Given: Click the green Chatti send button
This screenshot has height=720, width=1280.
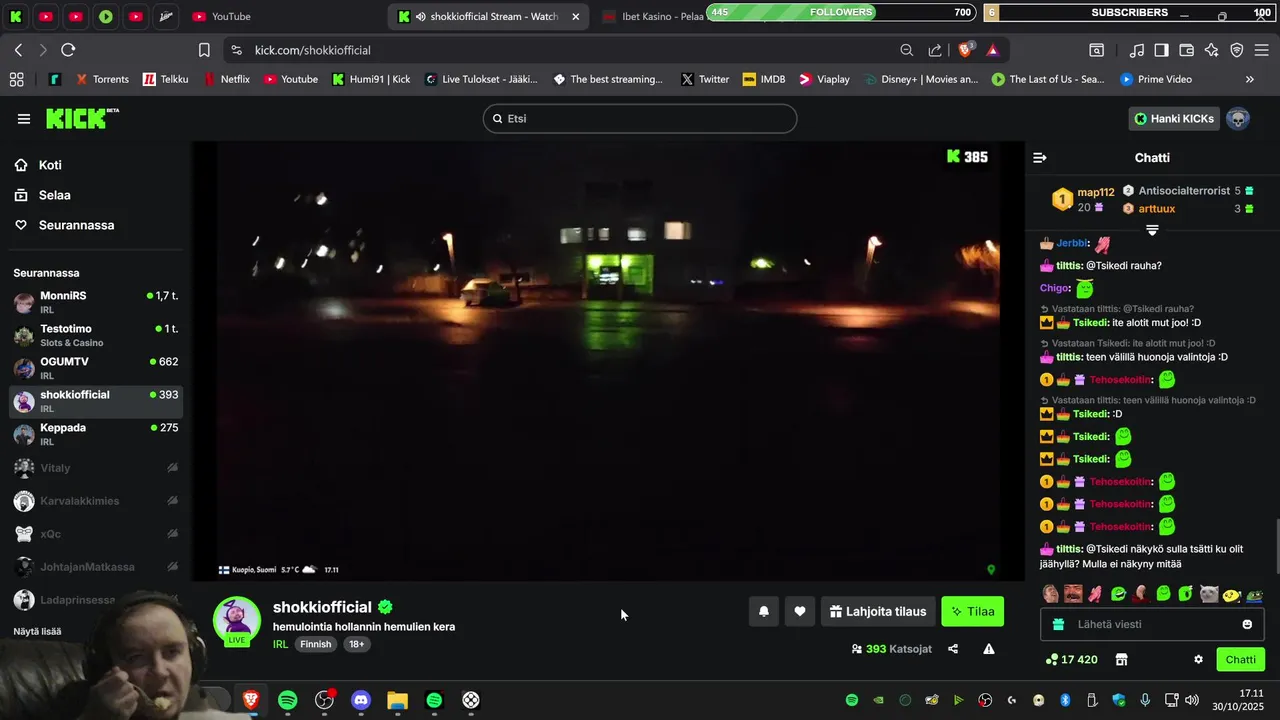Looking at the screenshot, I should point(1240,659).
